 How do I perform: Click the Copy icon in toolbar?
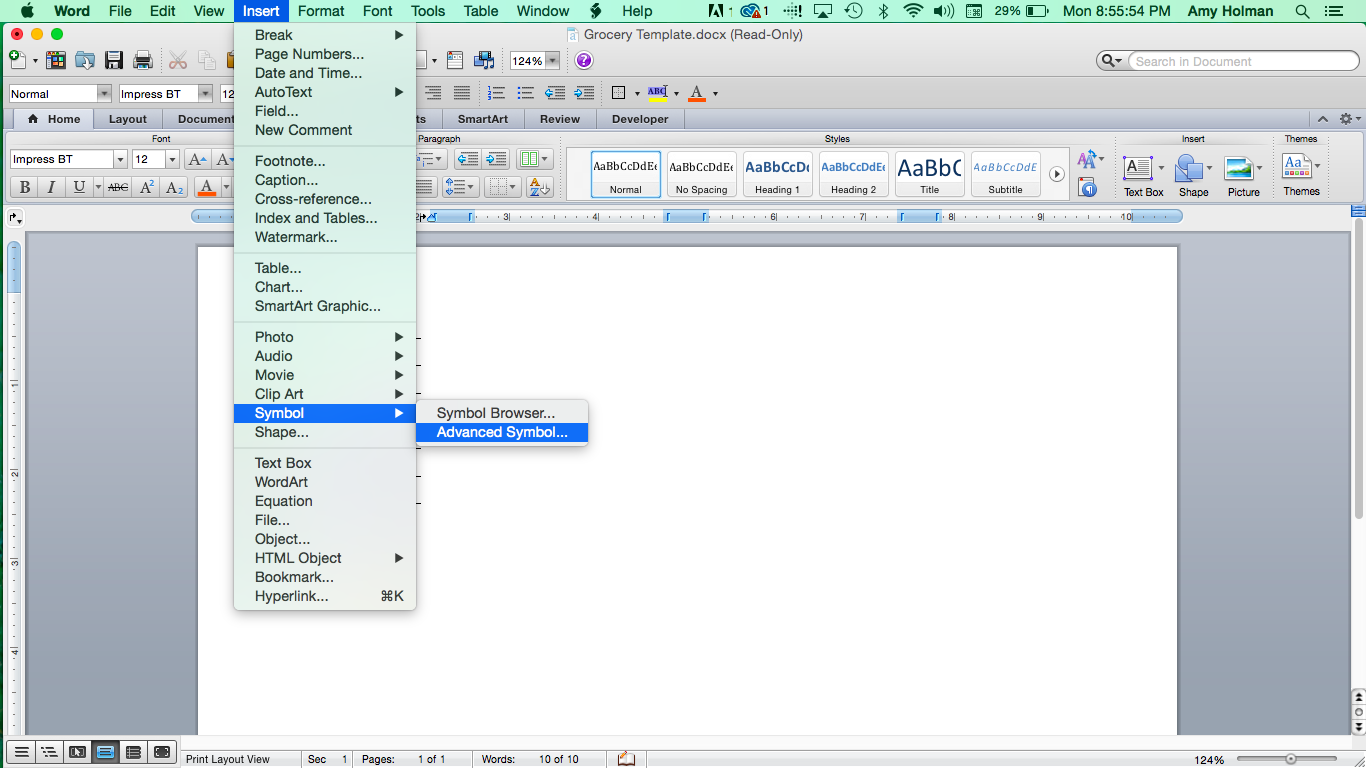(207, 60)
